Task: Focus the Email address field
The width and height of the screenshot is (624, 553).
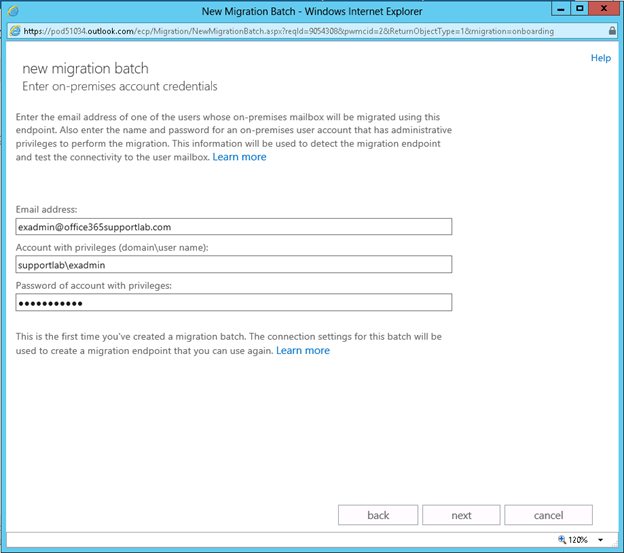Action: click(x=234, y=227)
